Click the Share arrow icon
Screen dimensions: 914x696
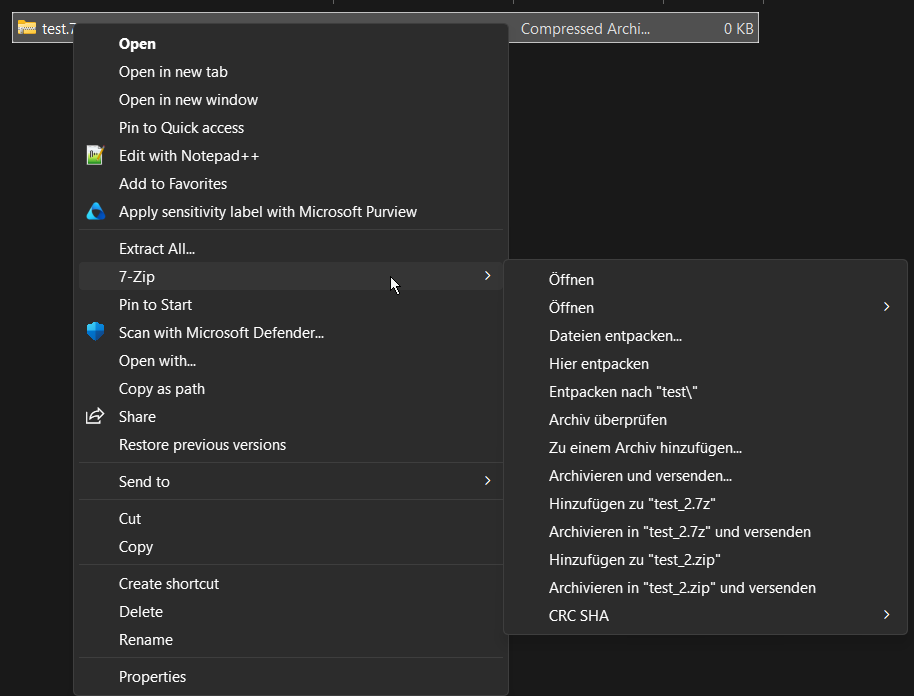point(95,417)
